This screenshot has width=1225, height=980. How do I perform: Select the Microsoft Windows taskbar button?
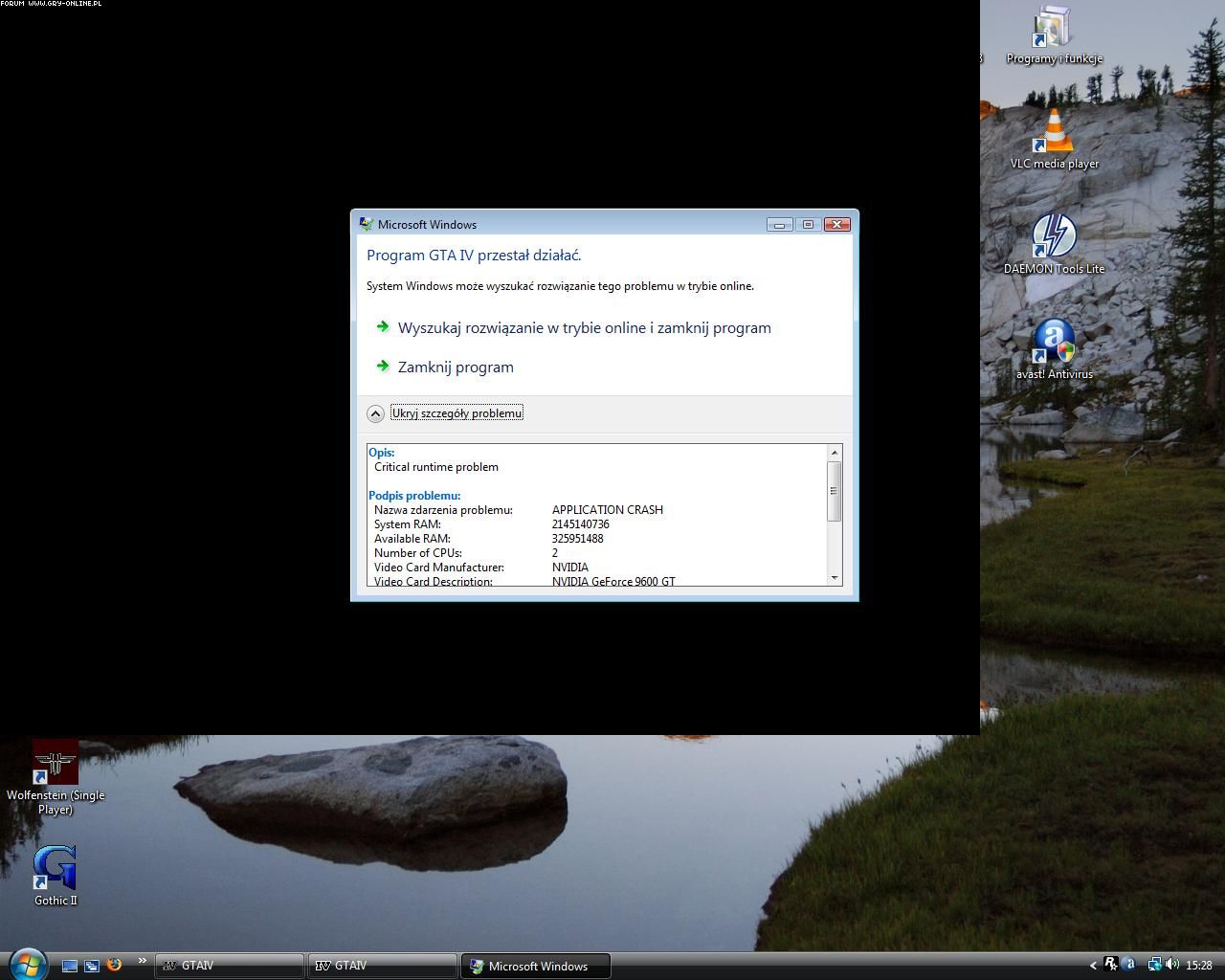click(x=536, y=966)
